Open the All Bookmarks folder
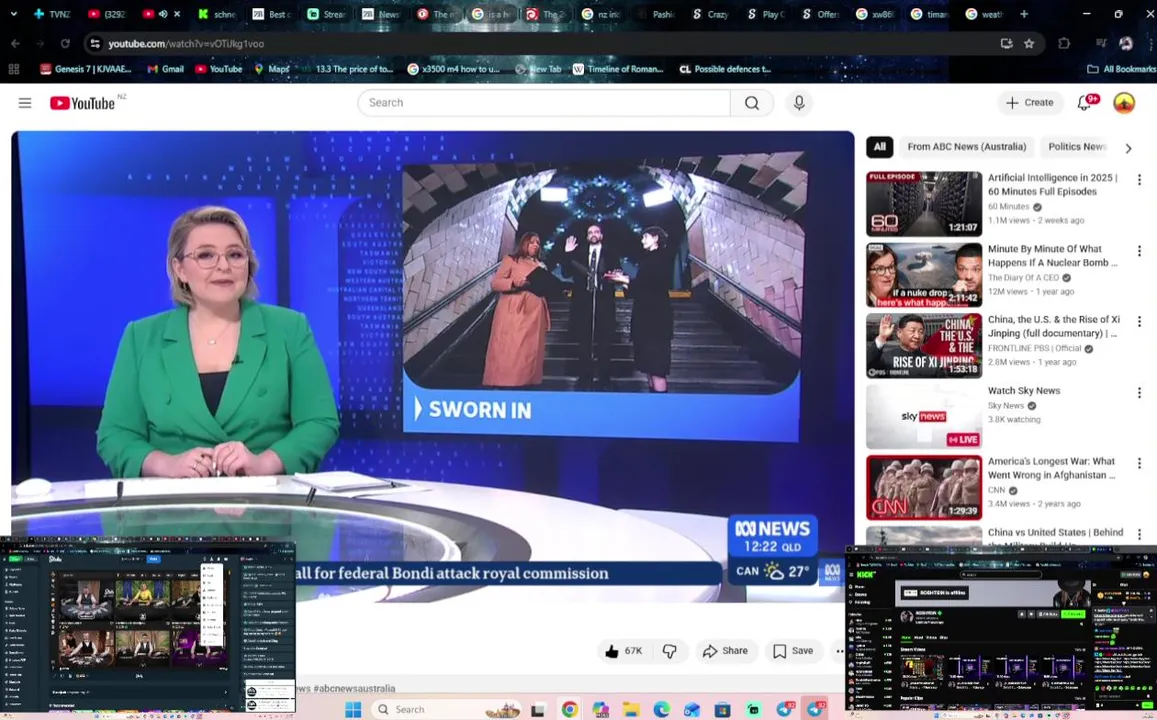The height and width of the screenshot is (720, 1157). click(x=1121, y=69)
